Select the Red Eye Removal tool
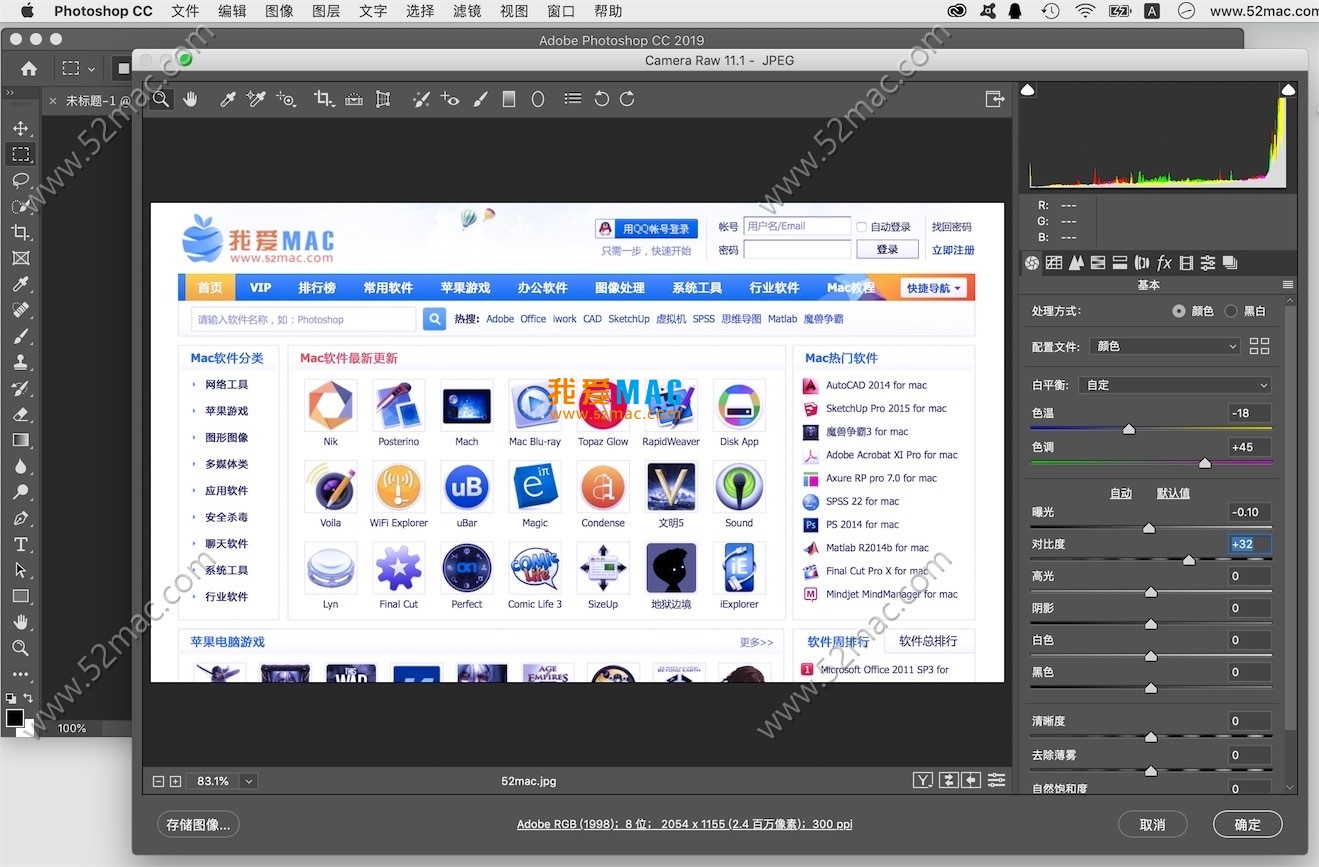1319x867 pixels. click(450, 99)
